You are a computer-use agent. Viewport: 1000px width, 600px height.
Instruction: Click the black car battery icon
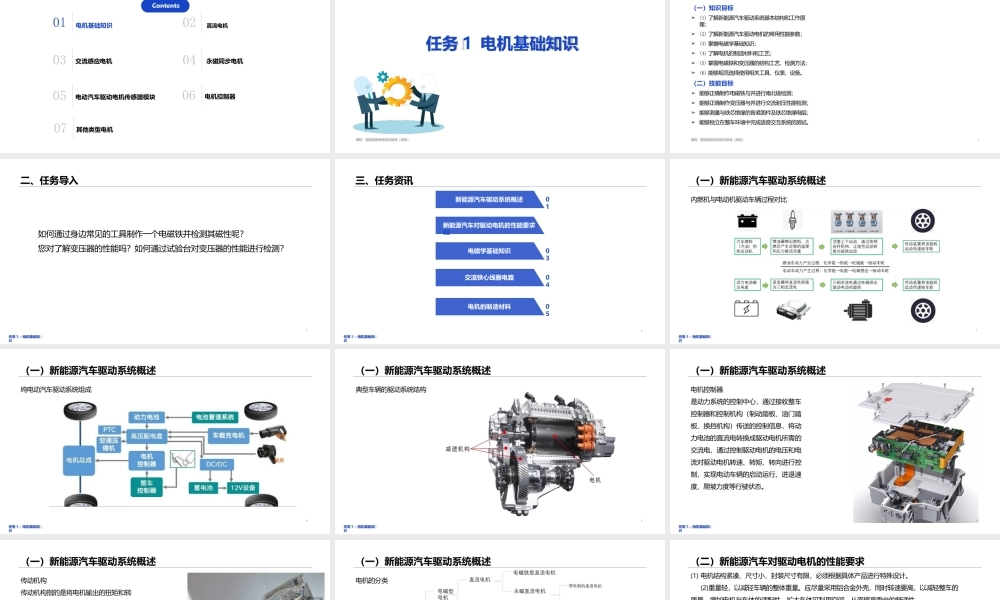click(747, 221)
